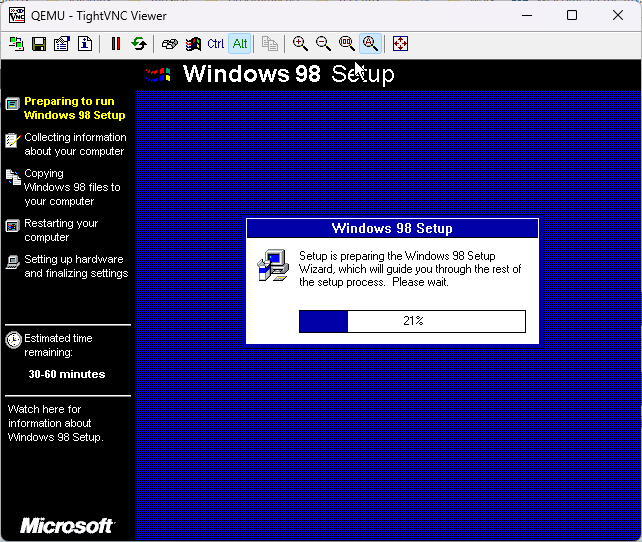The image size is (642, 542).
Task: Send Ctrl+Esc with the Windows flag icon
Action: click(193, 44)
